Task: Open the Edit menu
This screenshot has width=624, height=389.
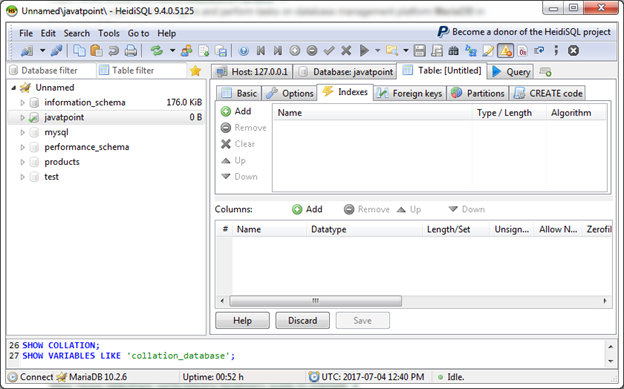Action: pyautogui.click(x=48, y=33)
